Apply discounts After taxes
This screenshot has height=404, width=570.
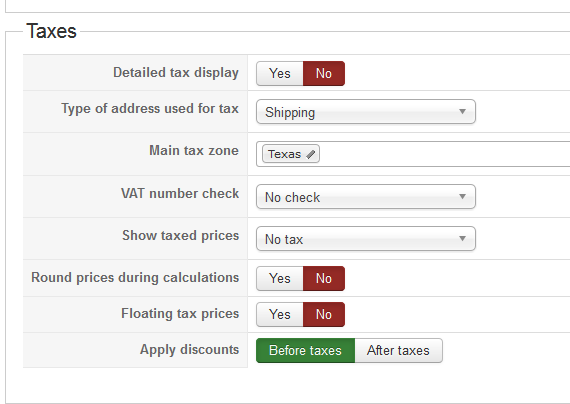(398, 351)
